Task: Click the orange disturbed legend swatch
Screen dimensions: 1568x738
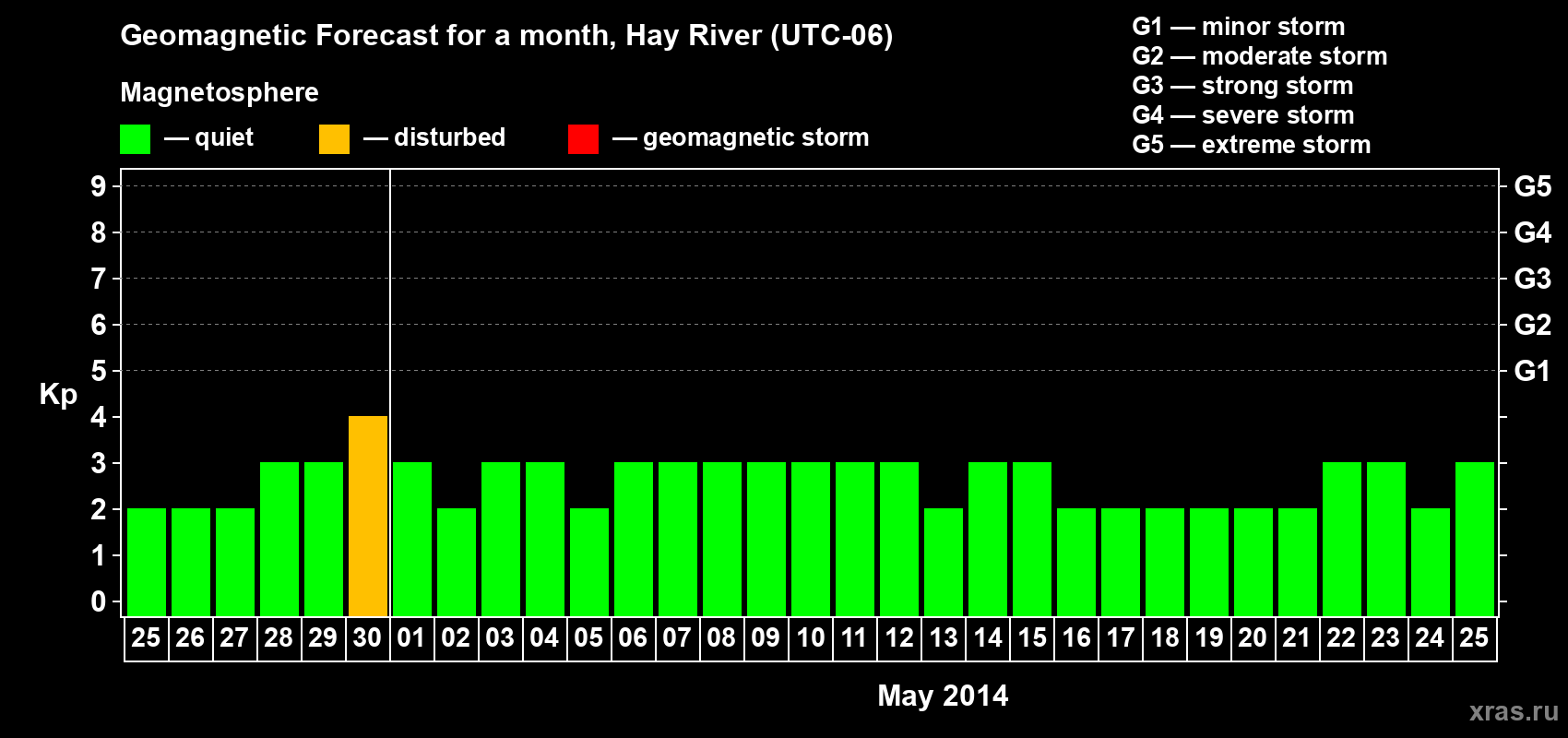Action: 334,139
